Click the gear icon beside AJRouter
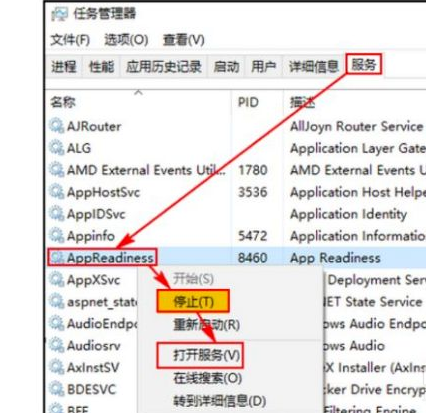The width and height of the screenshot is (426, 413). tap(57, 126)
